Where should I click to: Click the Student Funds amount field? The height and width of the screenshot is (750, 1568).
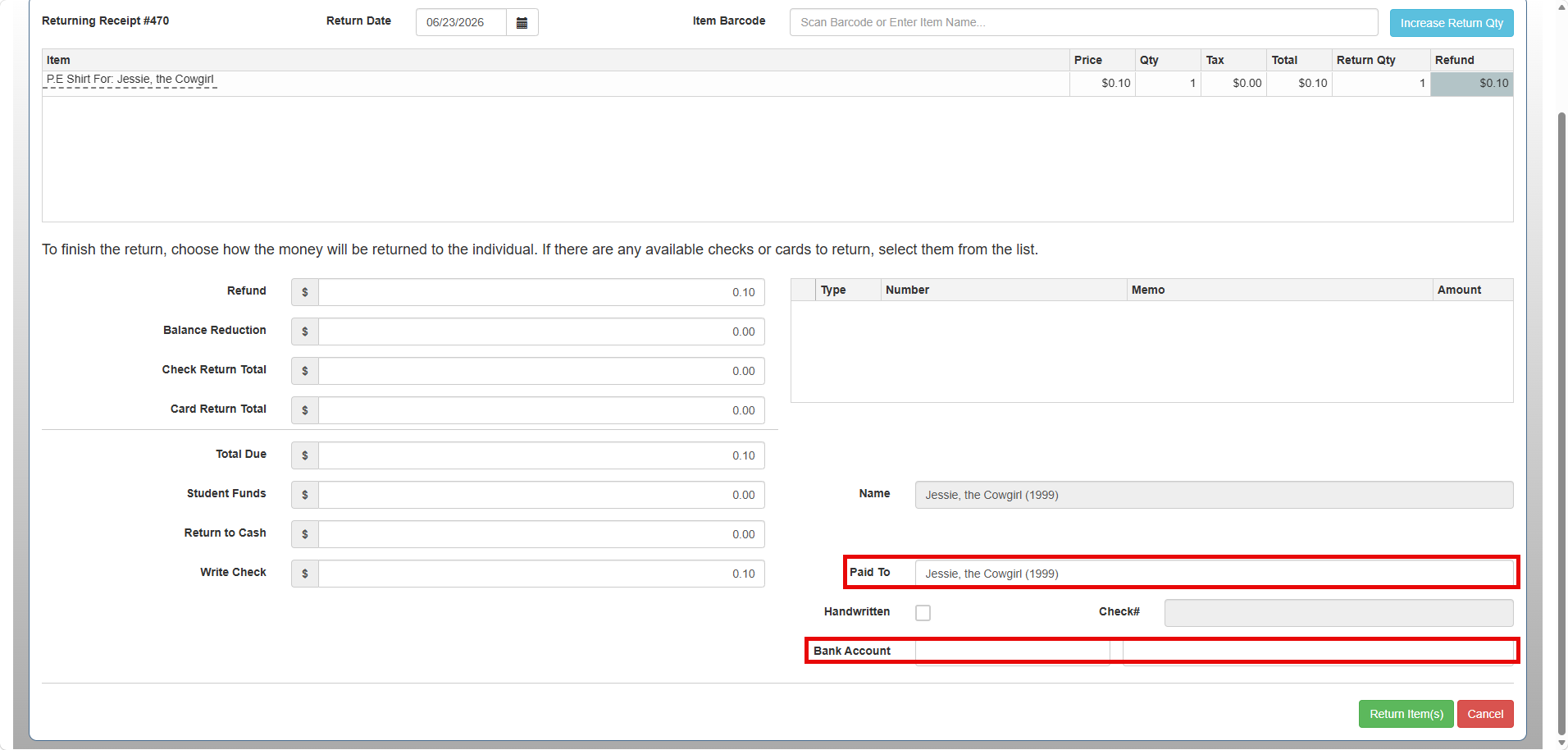541,495
